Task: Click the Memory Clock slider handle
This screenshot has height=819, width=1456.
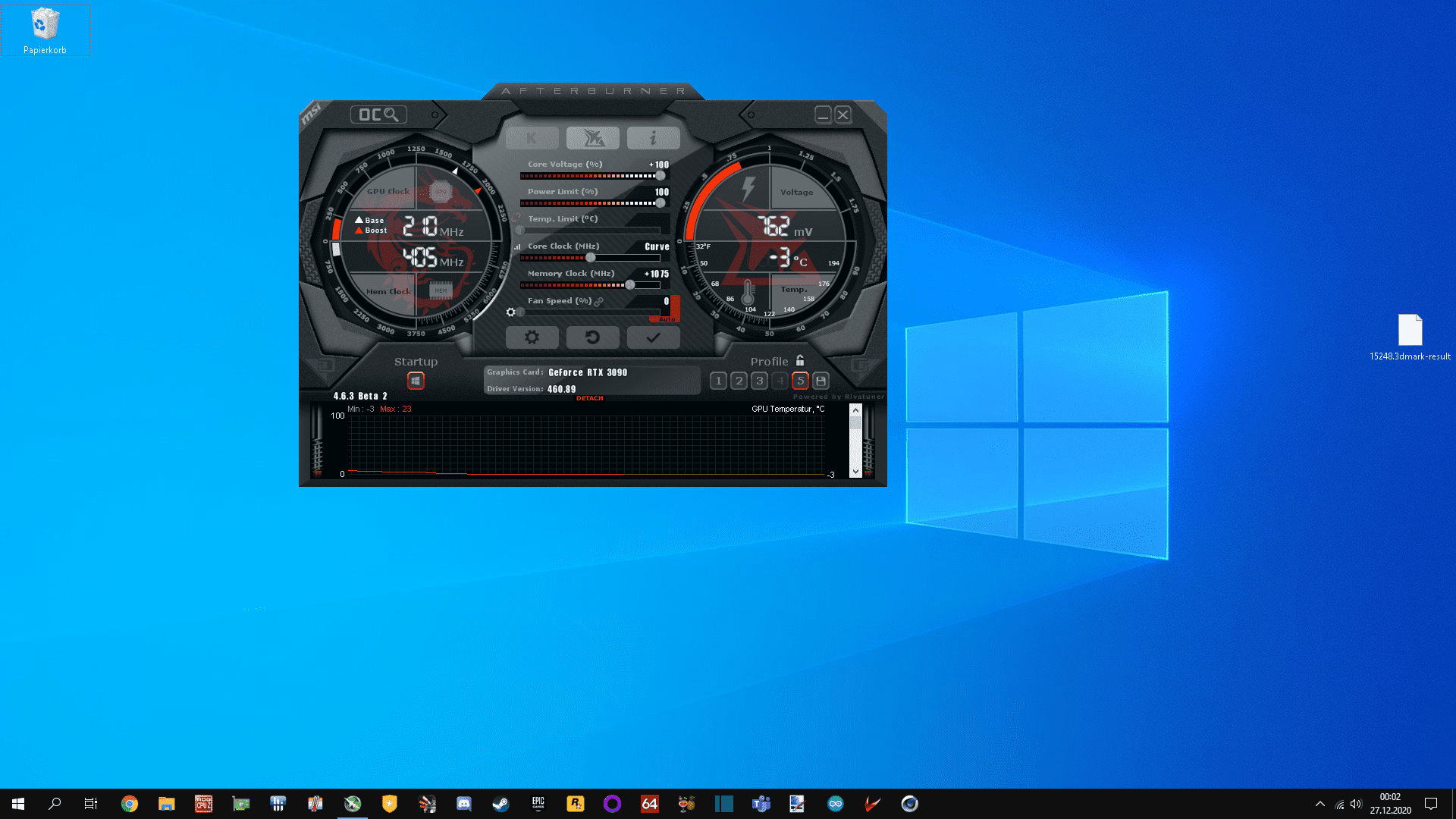Action: (630, 285)
